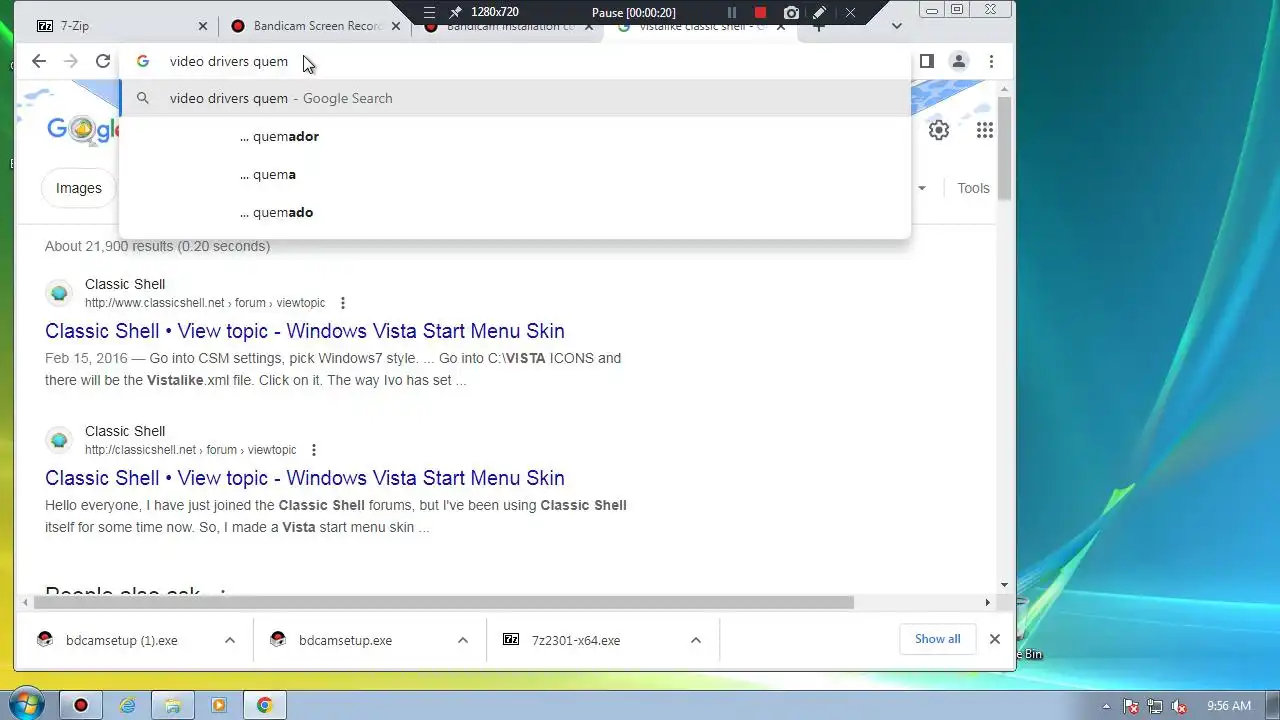This screenshot has width=1280, height=720.
Task: Click the horizontal scrollbar of the page
Action: click(444, 602)
